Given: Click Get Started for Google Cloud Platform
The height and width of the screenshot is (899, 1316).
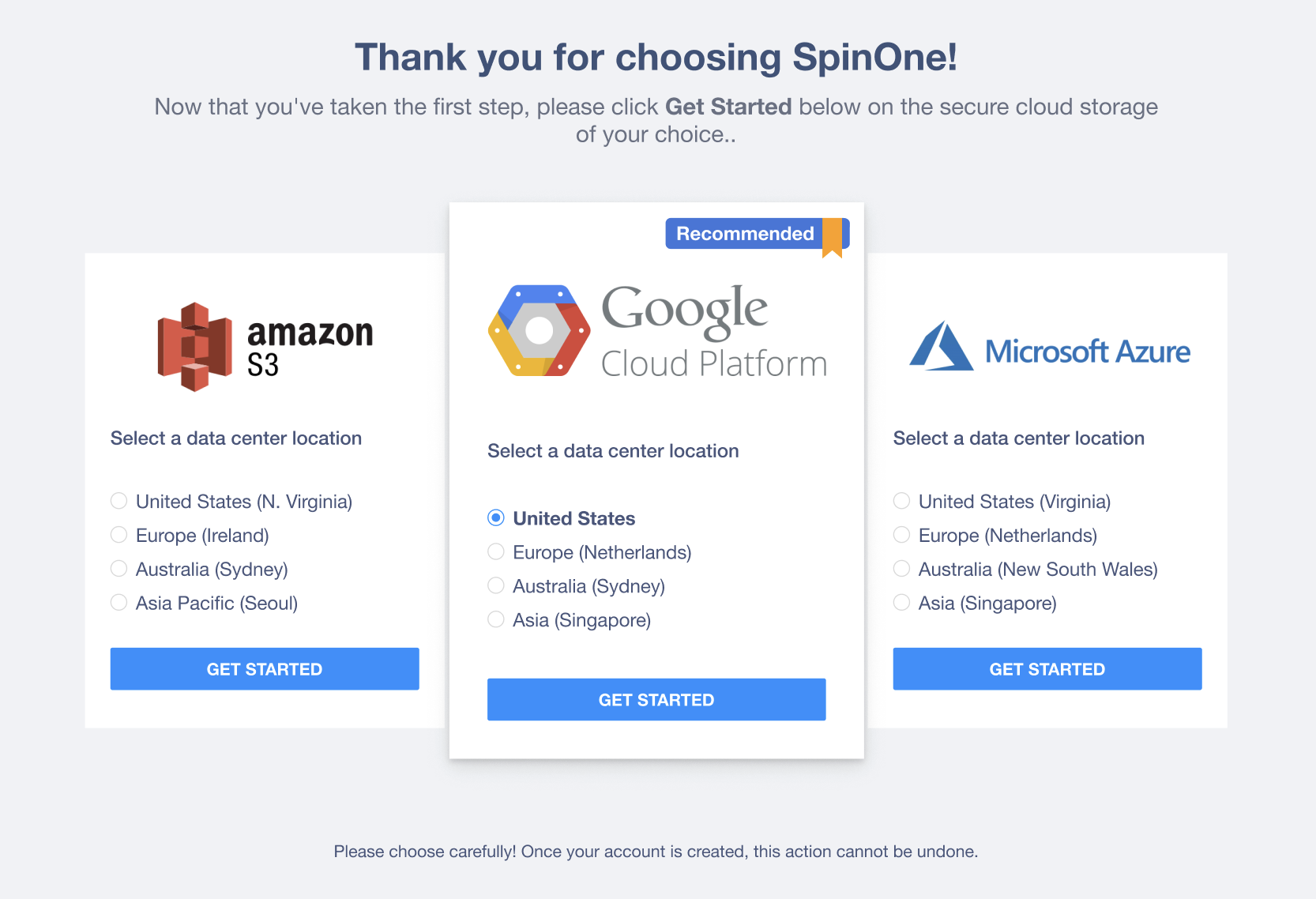Looking at the screenshot, I should coord(656,700).
